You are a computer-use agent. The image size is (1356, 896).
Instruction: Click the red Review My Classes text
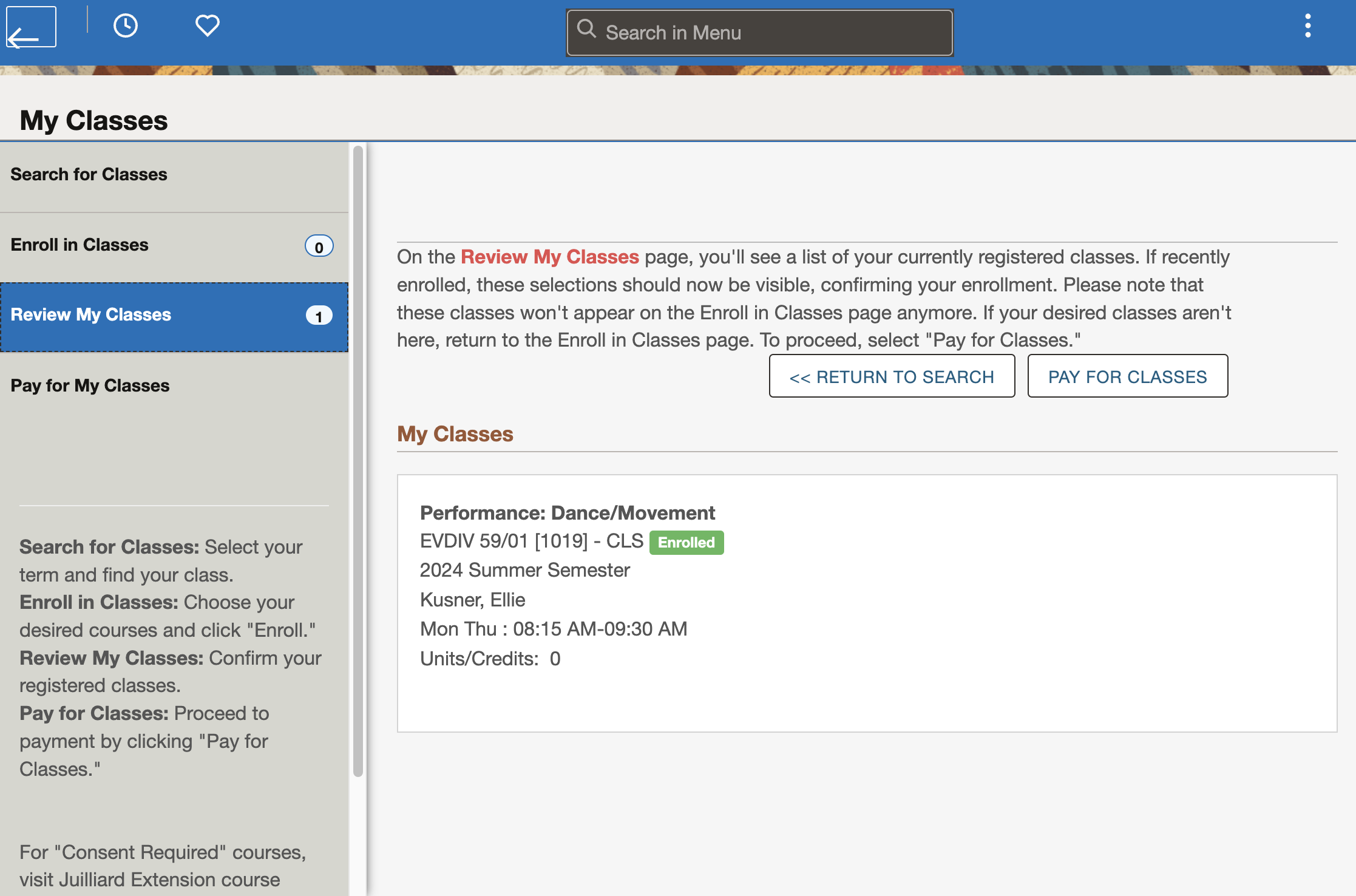(550, 257)
